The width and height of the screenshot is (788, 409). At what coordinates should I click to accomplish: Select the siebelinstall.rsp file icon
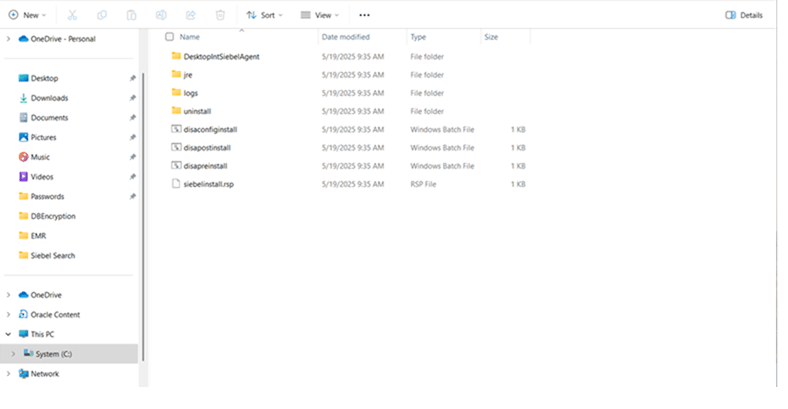pyautogui.click(x=176, y=183)
